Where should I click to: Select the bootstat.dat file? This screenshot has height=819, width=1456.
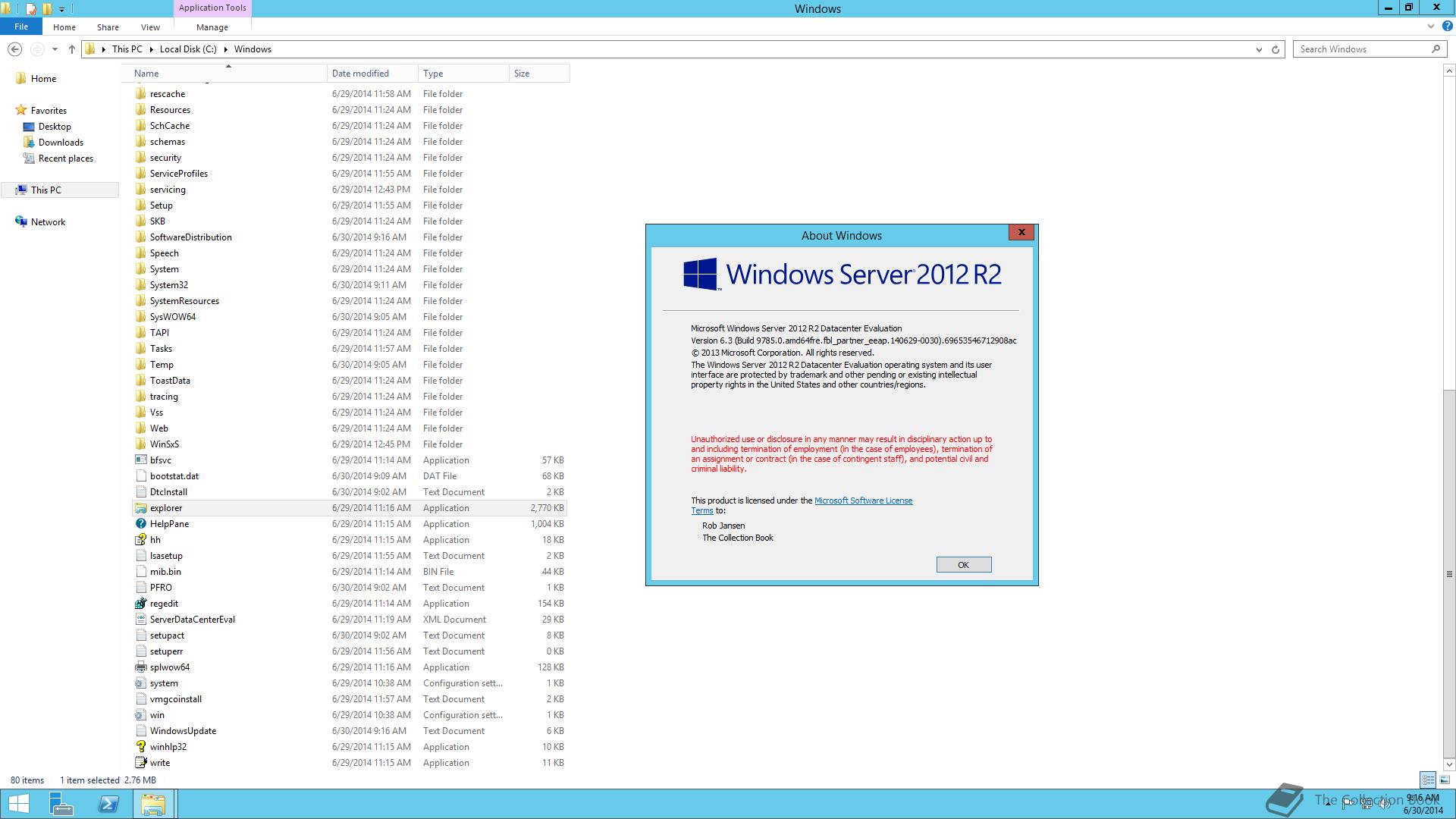pyautogui.click(x=350, y=476)
